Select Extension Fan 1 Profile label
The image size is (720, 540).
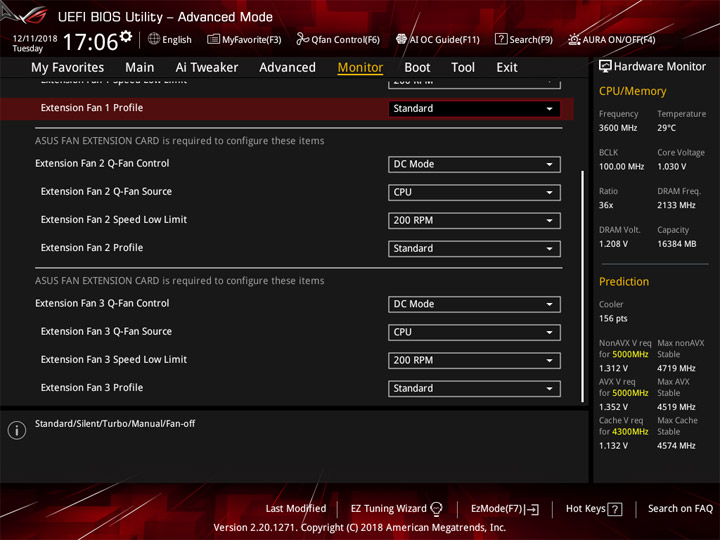click(x=92, y=108)
